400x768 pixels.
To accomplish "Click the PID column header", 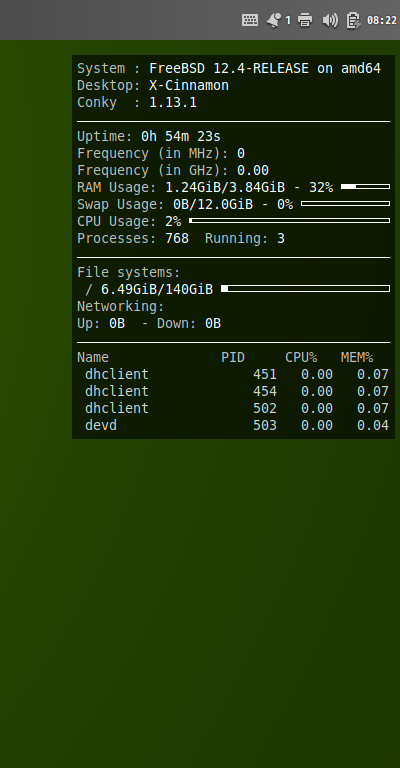I will click(233, 358).
